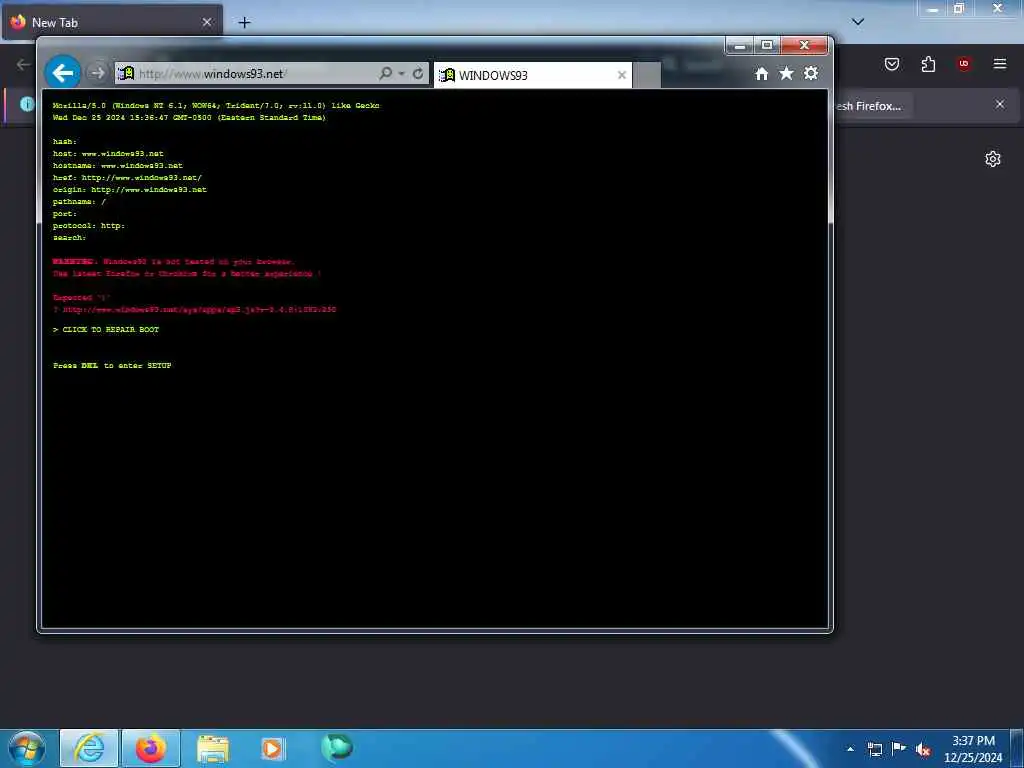Click 'Press DEL to enter SETUP' text
The image size is (1024, 768).
point(112,366)
